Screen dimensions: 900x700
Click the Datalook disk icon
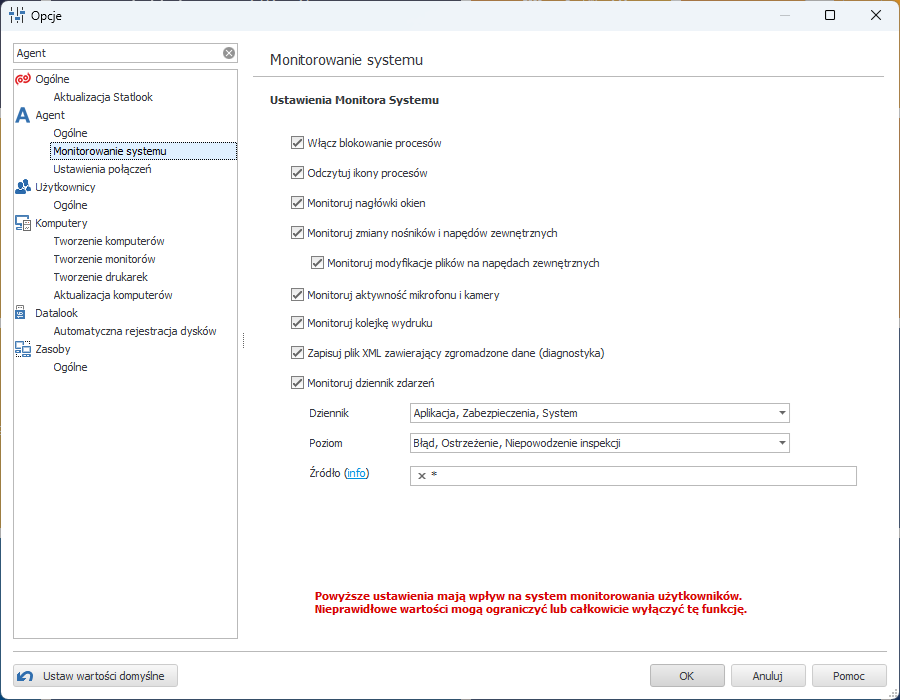23,313
